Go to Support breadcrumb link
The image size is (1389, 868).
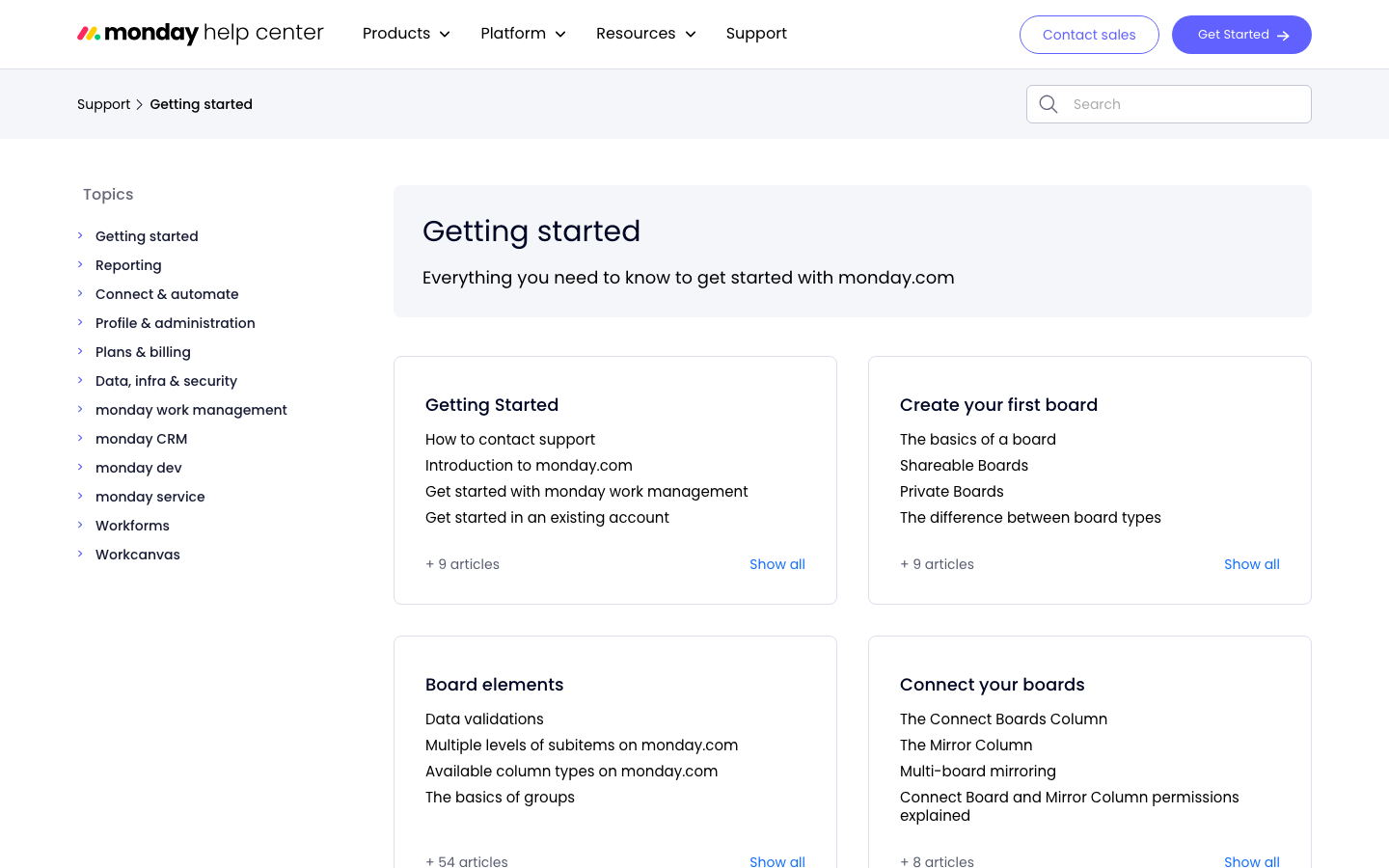pos(103,104)
